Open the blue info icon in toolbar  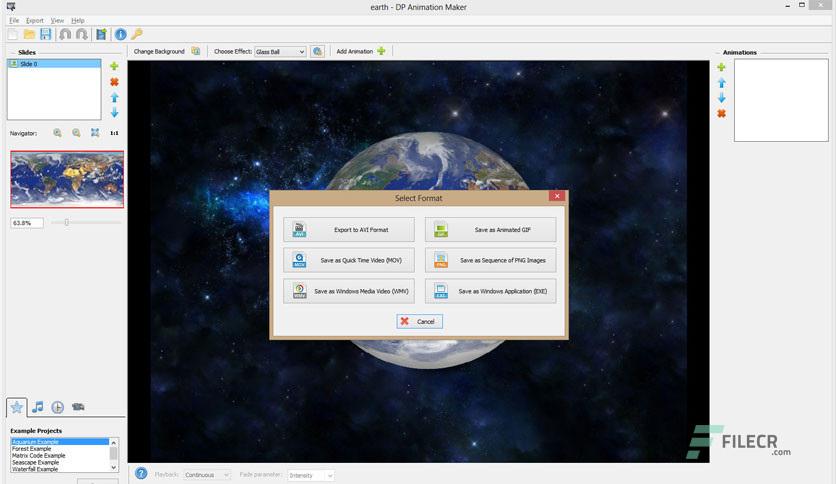coord(120,35)
